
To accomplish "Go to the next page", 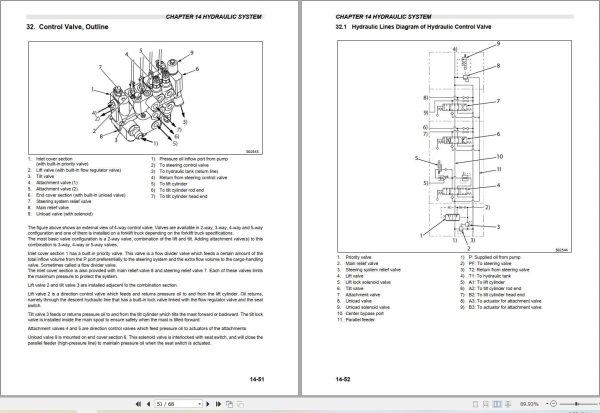I will pos(208,404).
